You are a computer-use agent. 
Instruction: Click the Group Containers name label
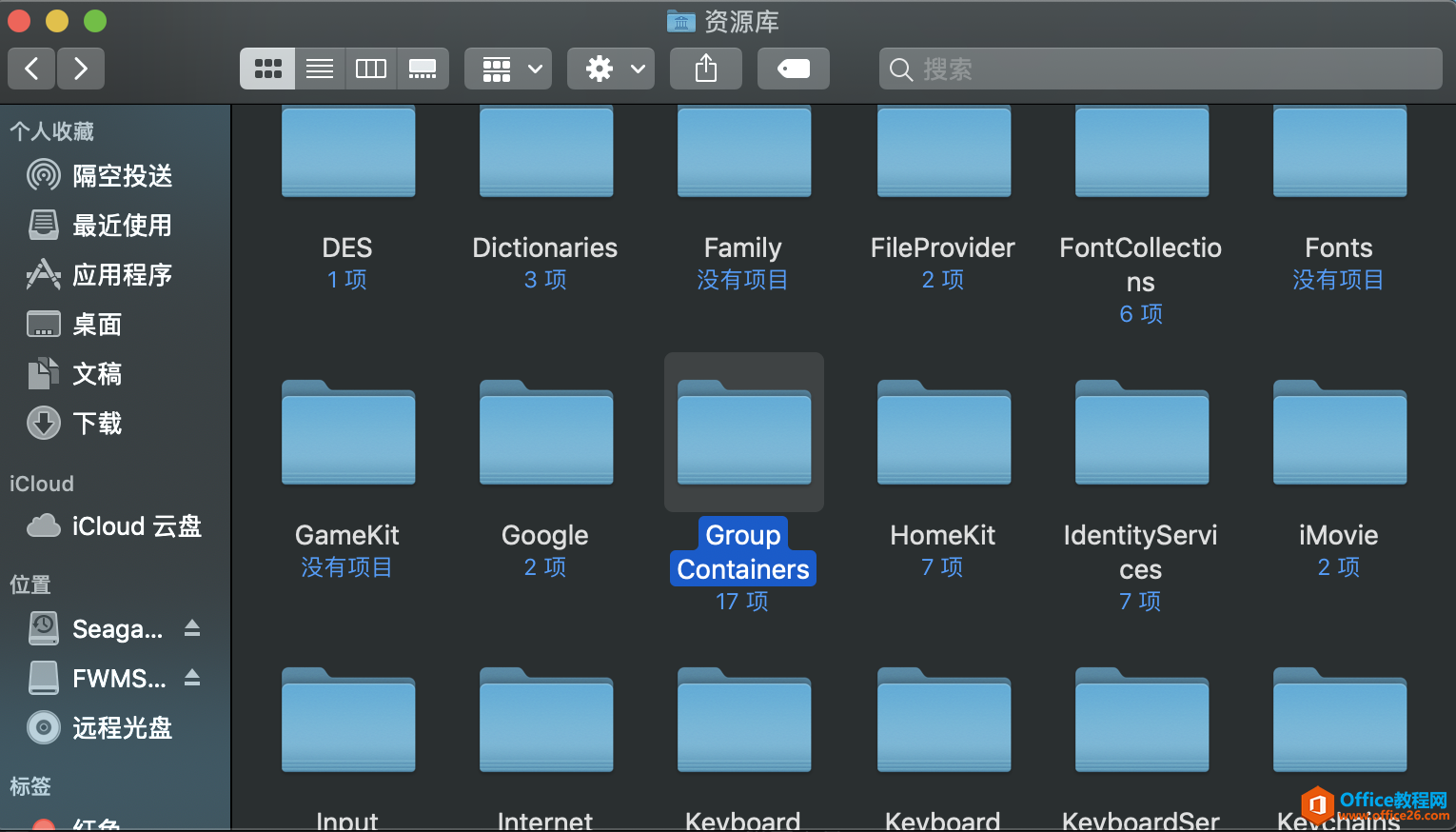[743, 552]
